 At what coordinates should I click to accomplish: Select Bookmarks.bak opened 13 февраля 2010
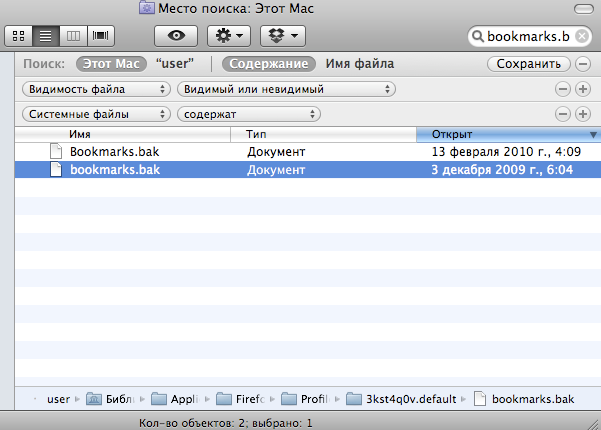pyautogui.click(x=114, y=151)
